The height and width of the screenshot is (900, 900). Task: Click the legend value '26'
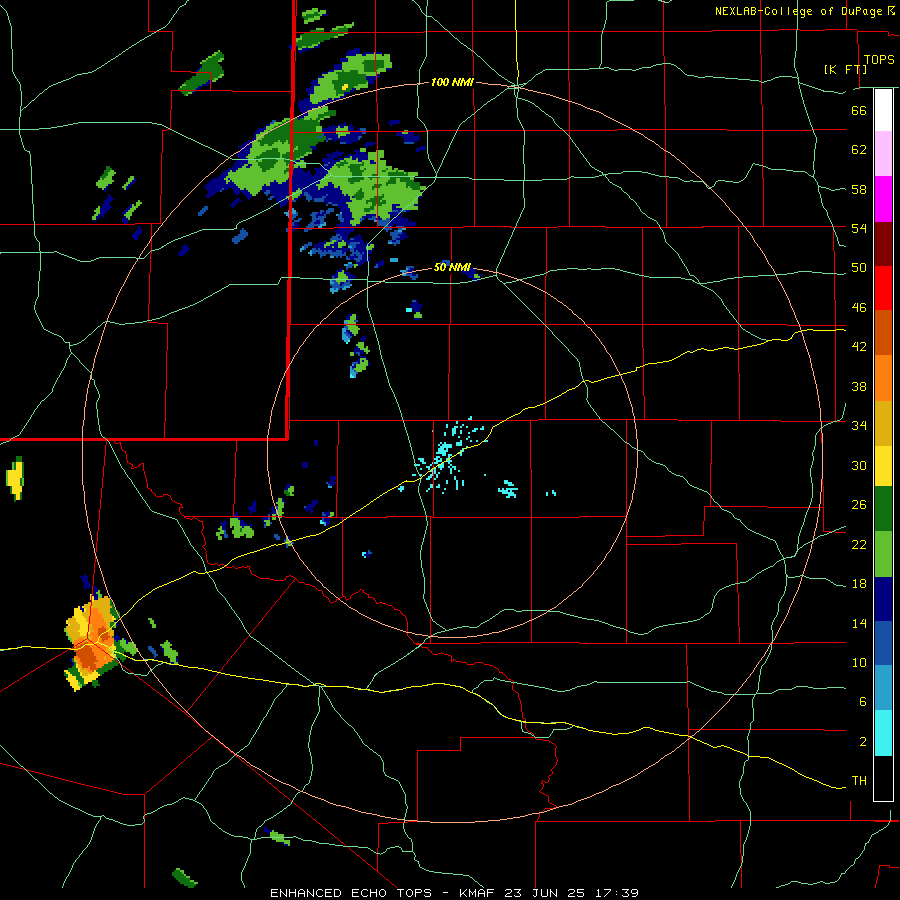859,505
